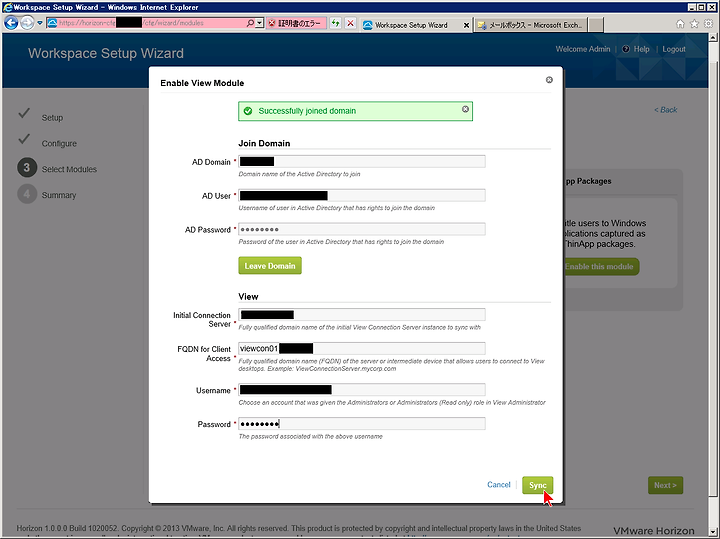Click the Welcome Admin text
The image size is (720, 539).
point(583,49)
